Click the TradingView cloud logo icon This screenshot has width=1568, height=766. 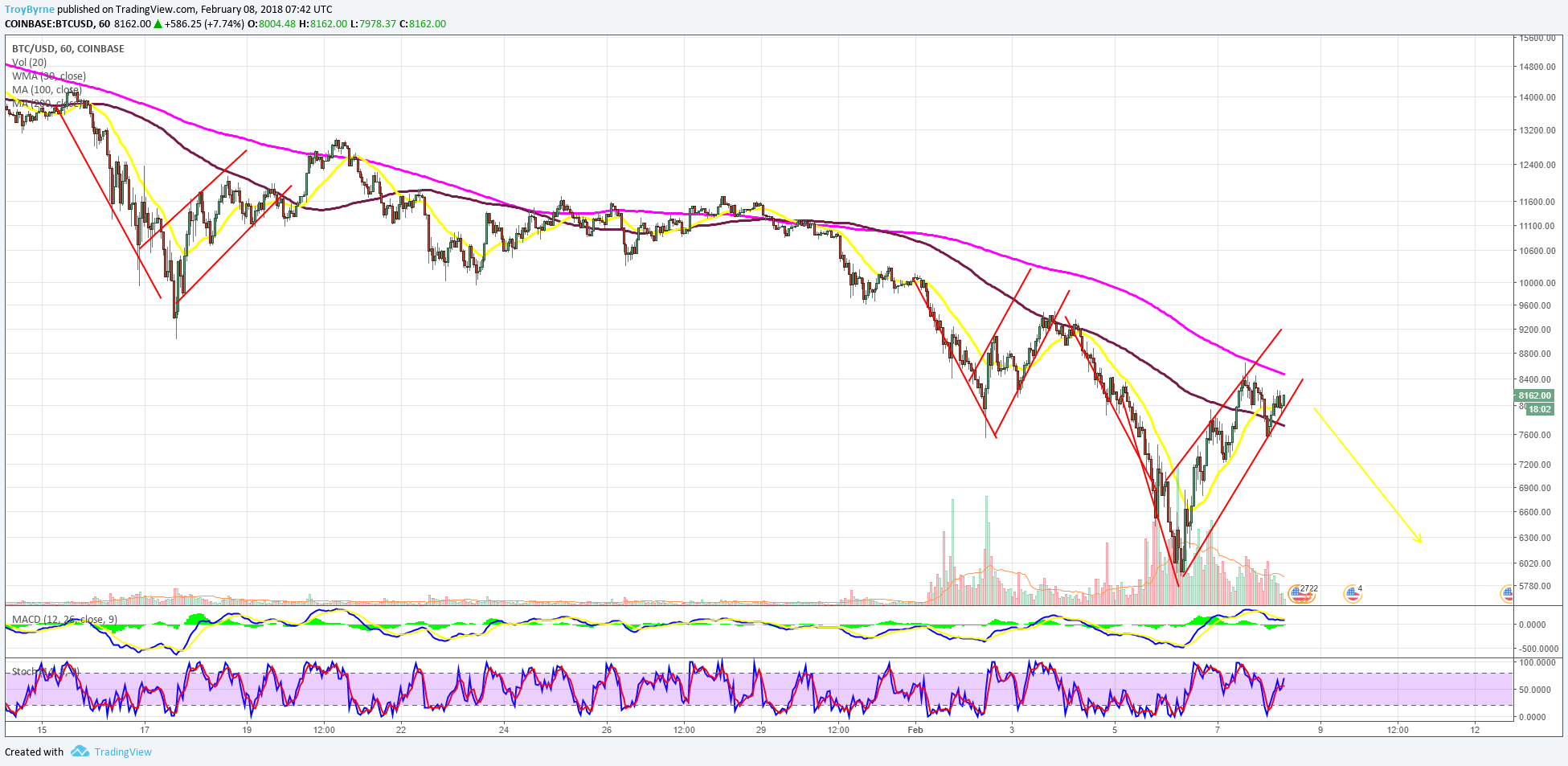[80, 752]
